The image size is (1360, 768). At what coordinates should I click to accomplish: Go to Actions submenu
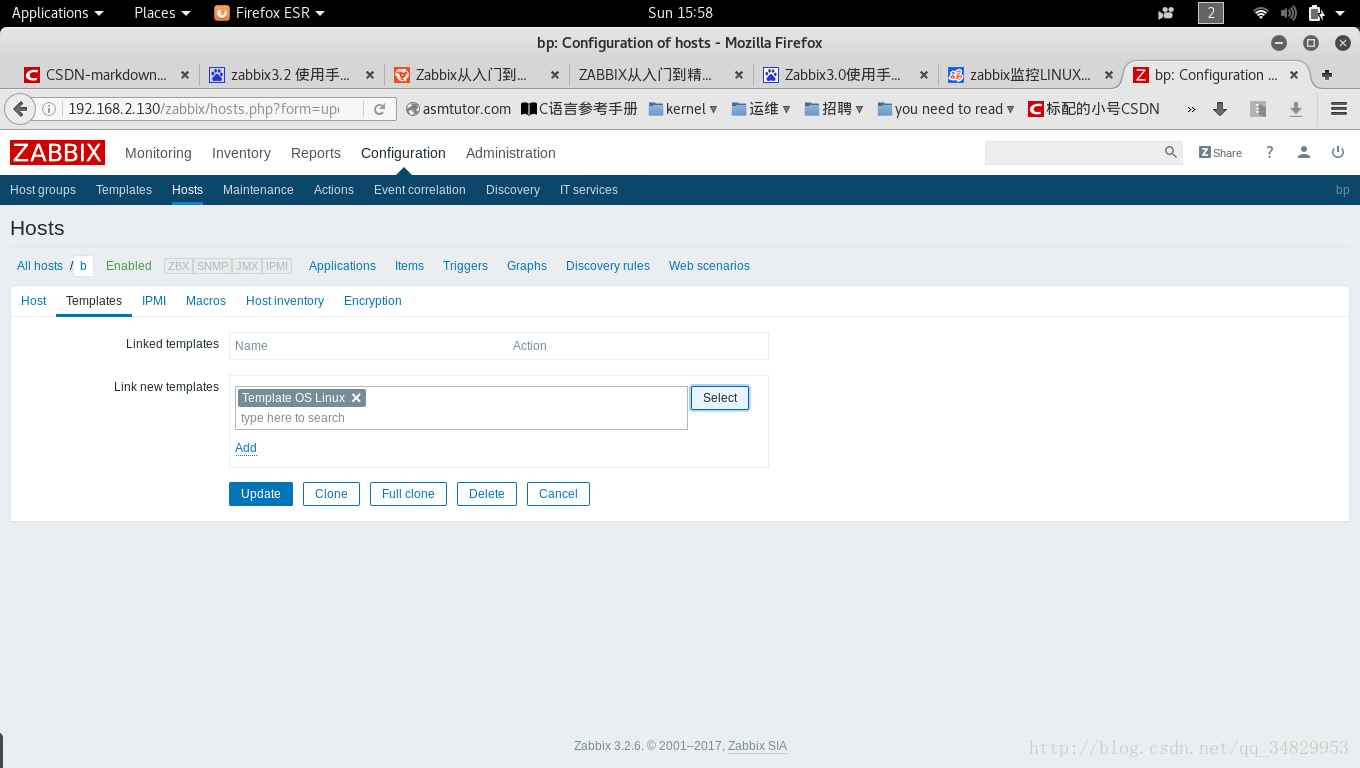point(334,190)
